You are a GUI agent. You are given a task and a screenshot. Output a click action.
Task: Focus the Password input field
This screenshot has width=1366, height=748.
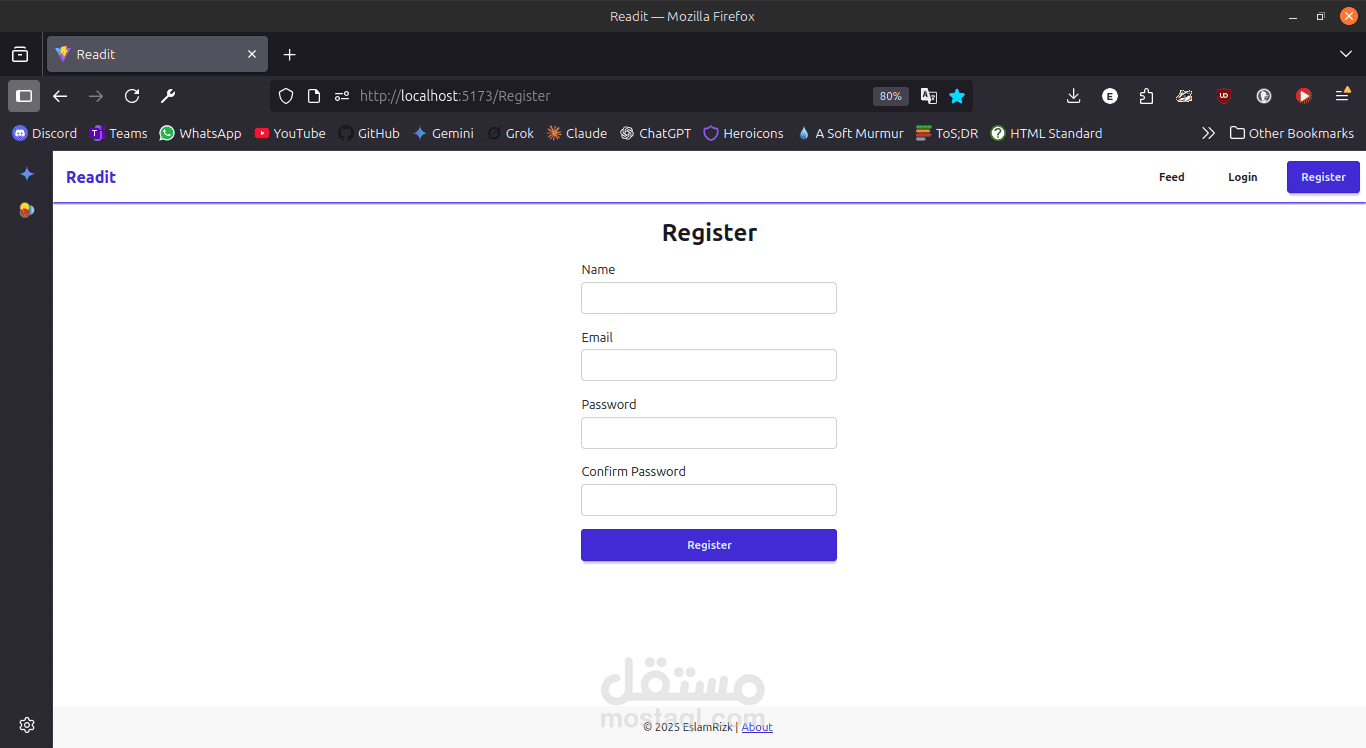pos(709,433)
